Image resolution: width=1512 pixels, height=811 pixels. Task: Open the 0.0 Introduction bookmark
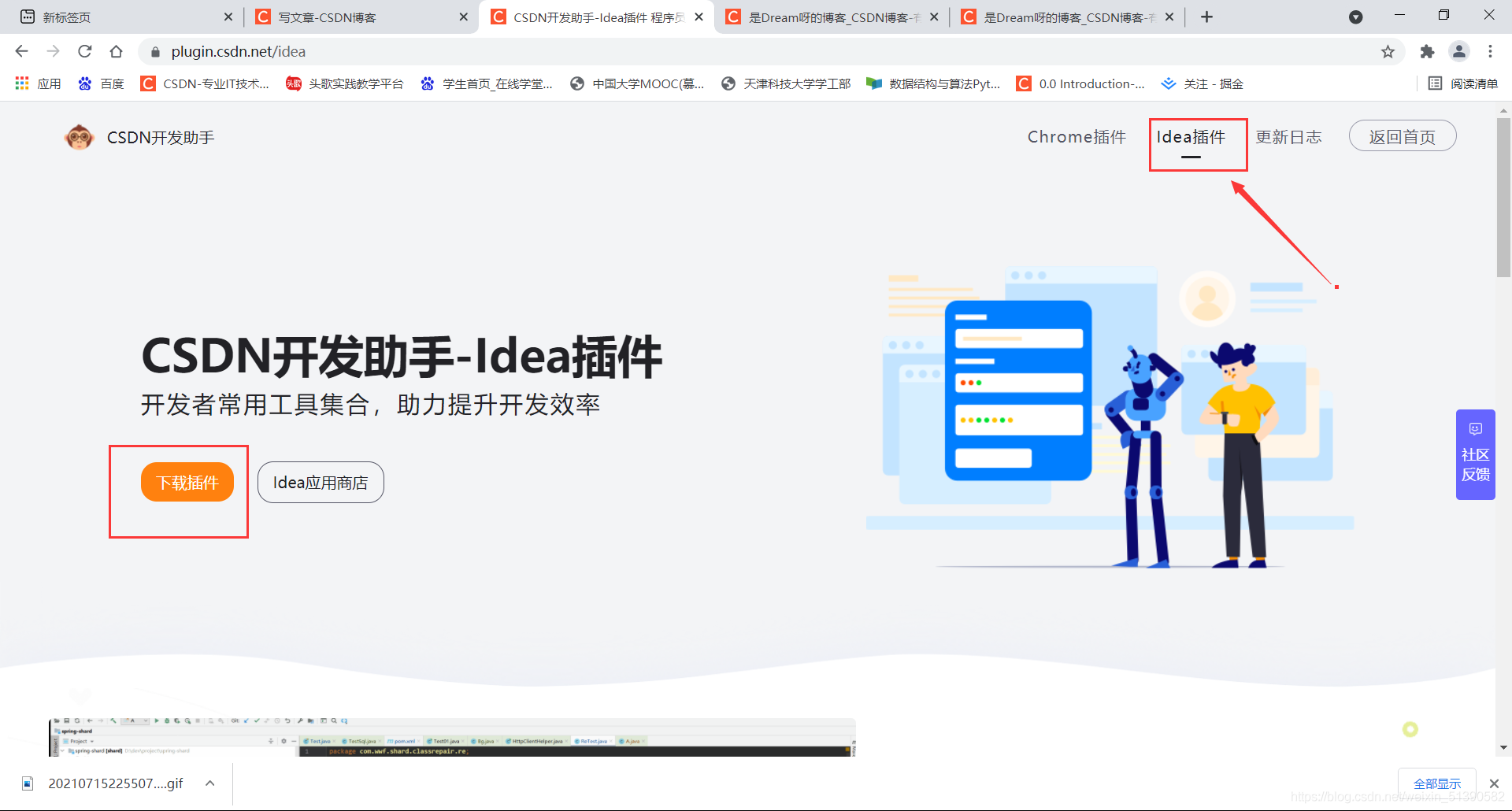point(1080,83)
